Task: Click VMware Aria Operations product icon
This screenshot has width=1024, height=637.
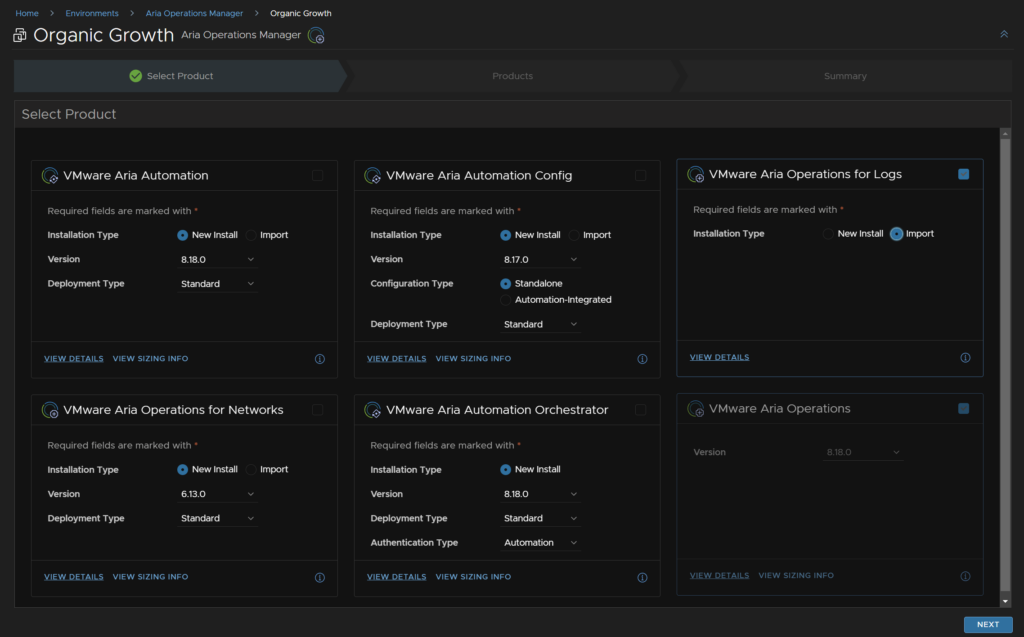Action: click(696, 409)
